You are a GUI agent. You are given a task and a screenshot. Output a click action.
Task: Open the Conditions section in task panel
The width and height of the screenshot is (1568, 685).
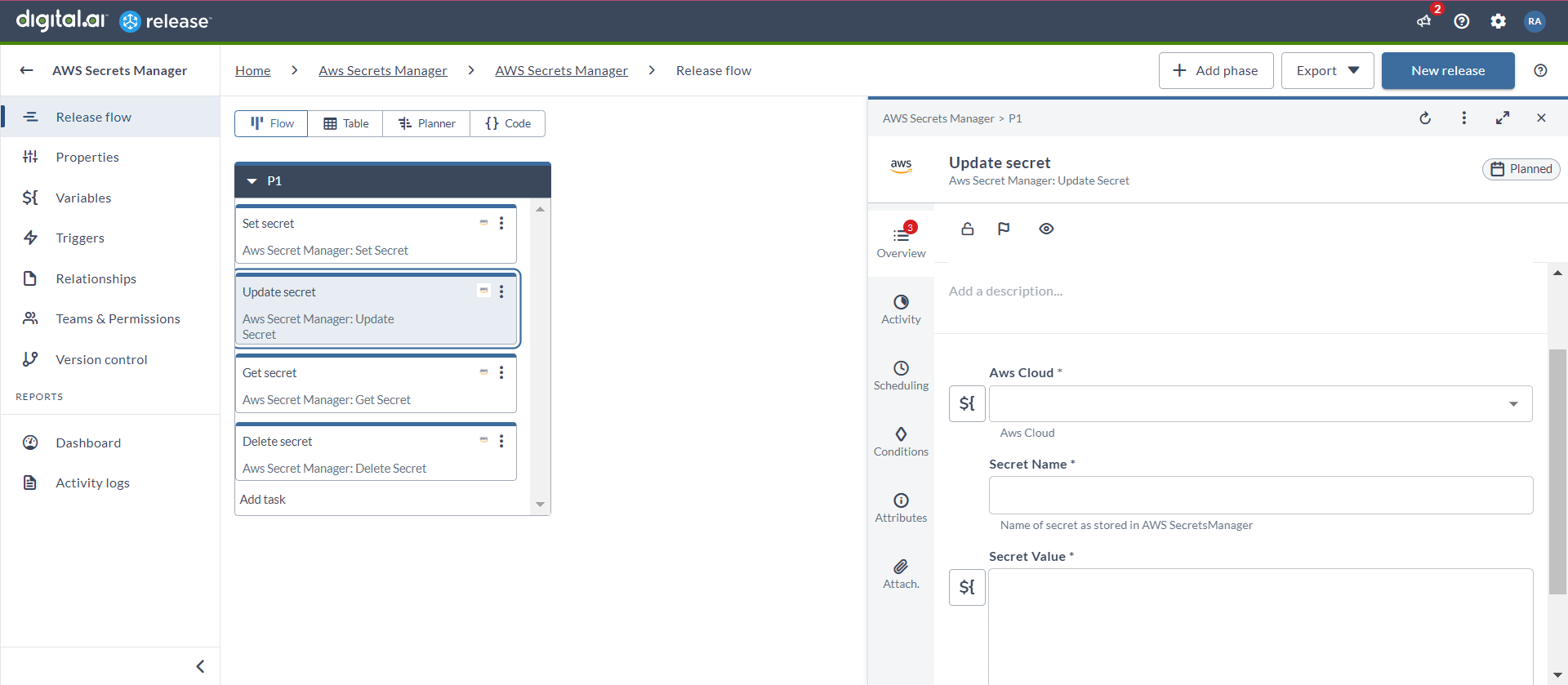[901, 441]
